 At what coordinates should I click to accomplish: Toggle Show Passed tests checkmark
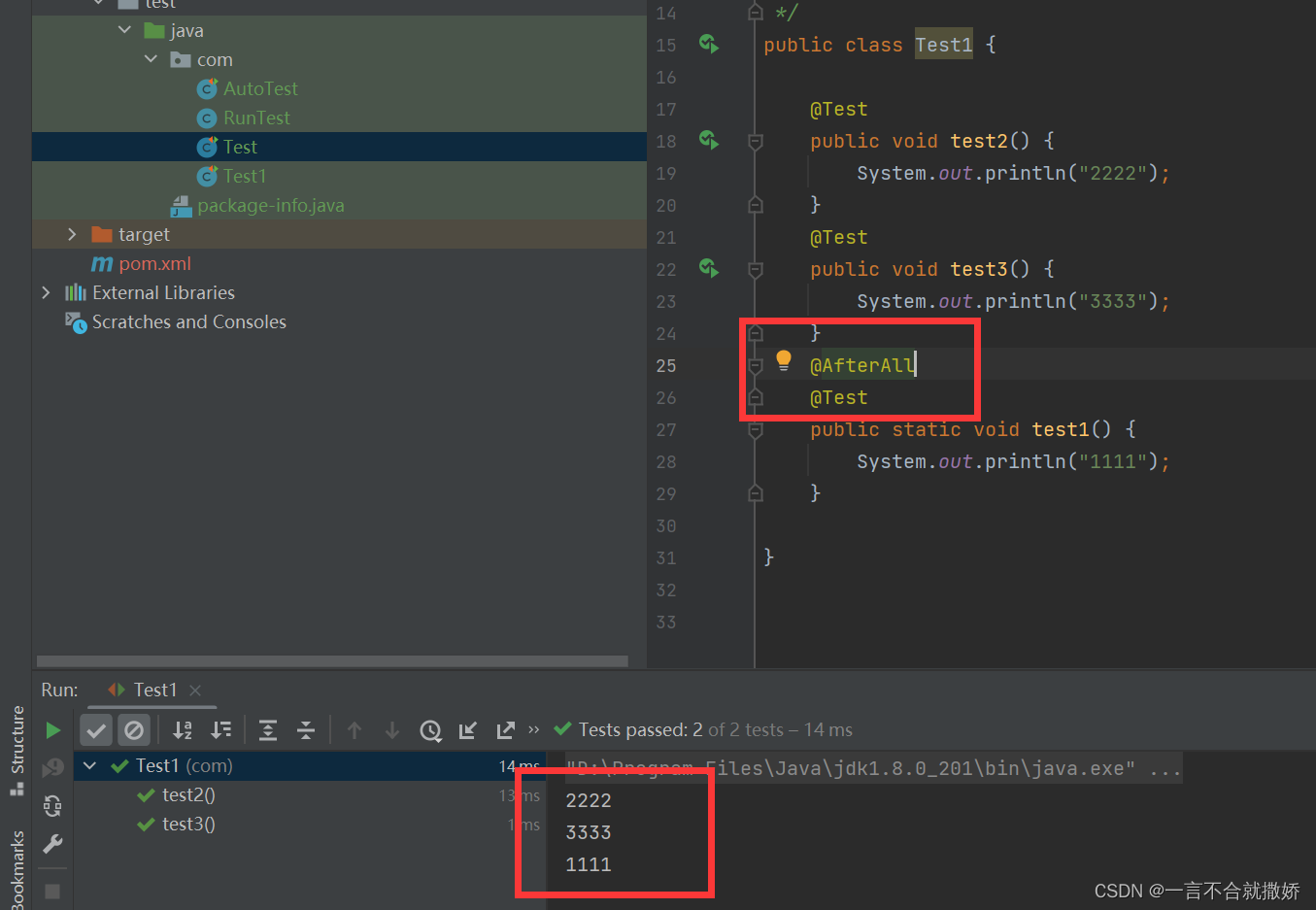tap(96, 729)
